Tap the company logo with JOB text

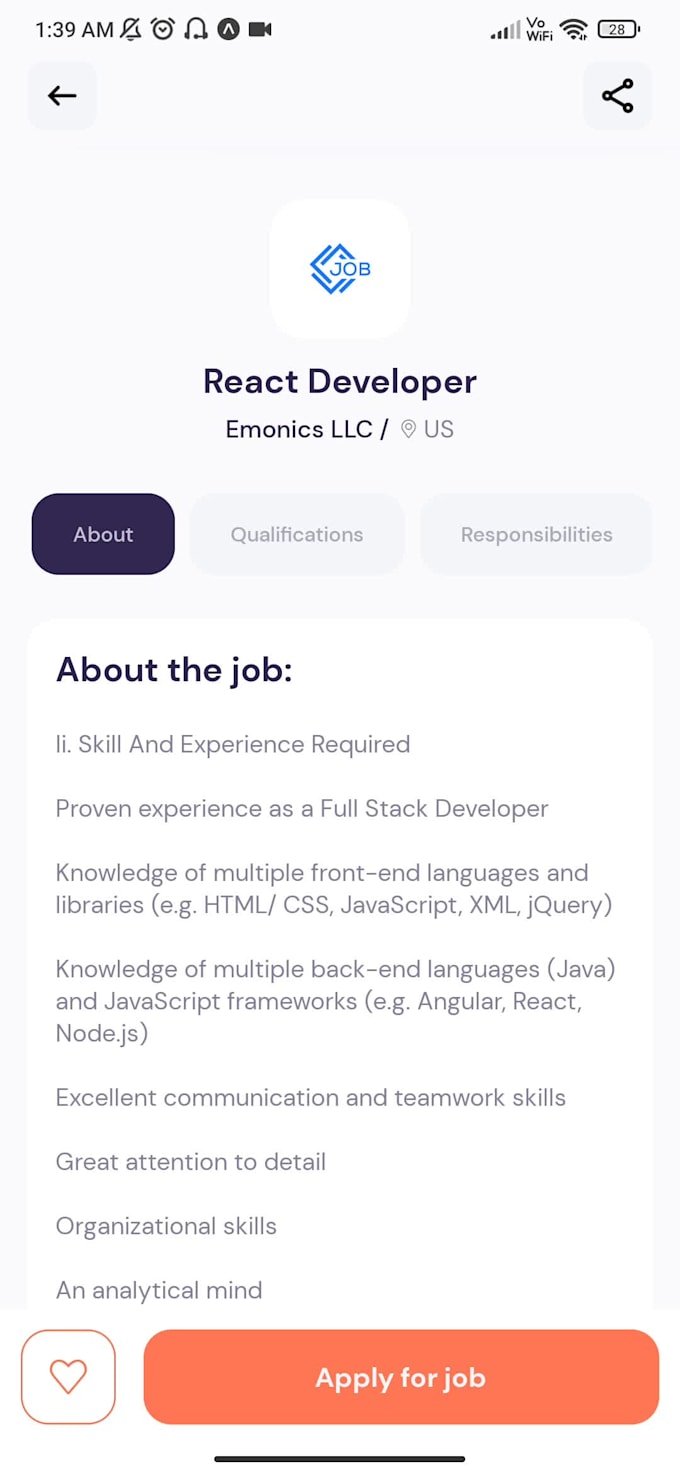(340, 268)
